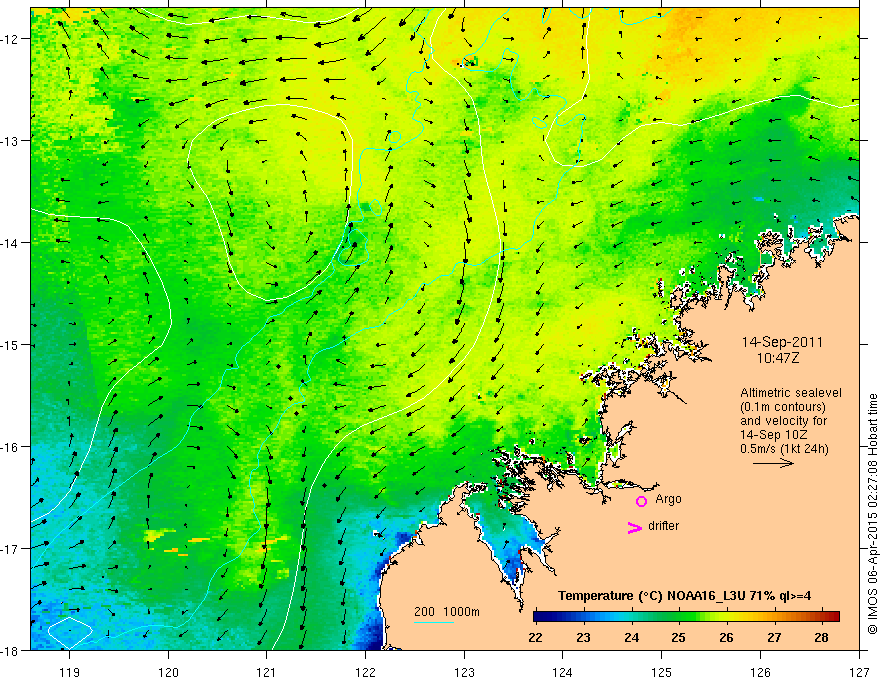The image size is (880, 680).
Task: Click longitude axis label '120'
Action: point(168,673)
